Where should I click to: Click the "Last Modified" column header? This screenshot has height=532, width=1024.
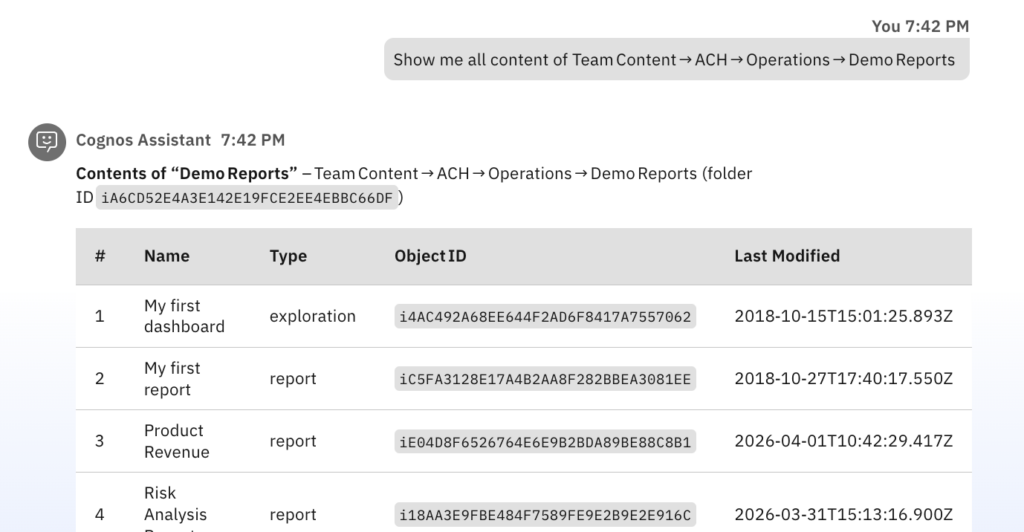tap(786, 256)
